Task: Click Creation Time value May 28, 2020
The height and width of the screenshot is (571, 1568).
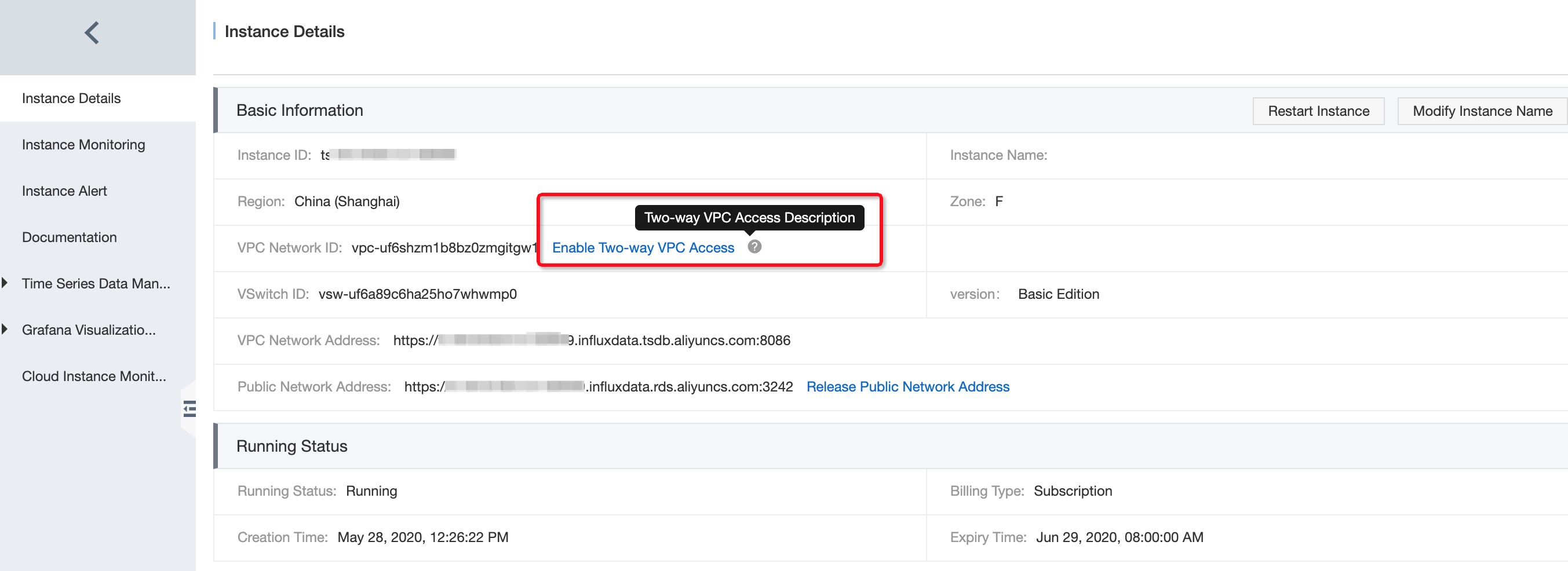Action: pyautogui.click(x=423, y=537)
